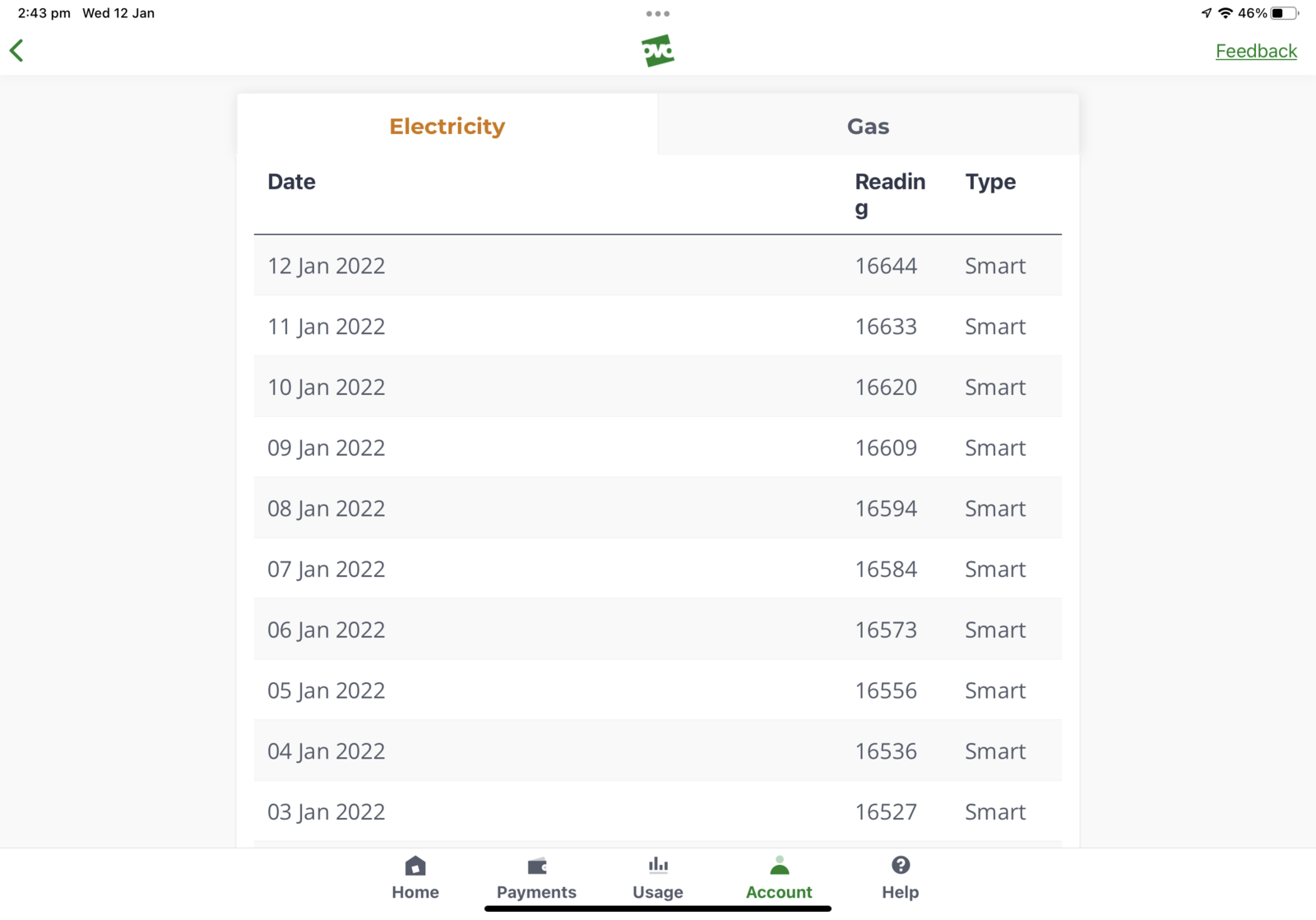Open the Feedback link

pos(1256,51)
